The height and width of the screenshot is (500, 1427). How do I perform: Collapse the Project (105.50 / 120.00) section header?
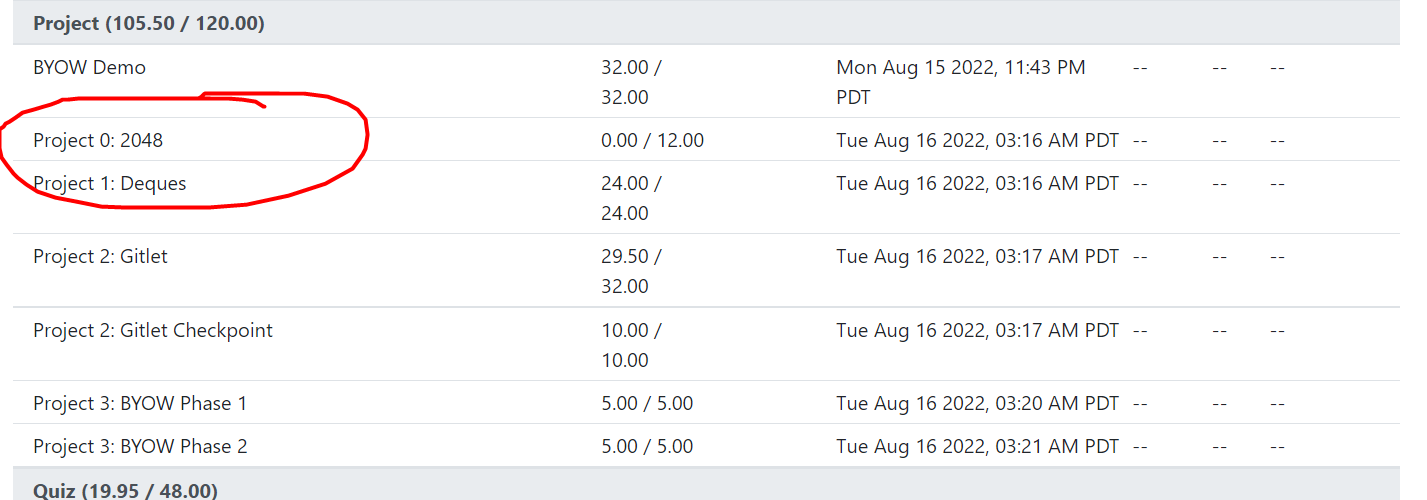click(706, 23)
